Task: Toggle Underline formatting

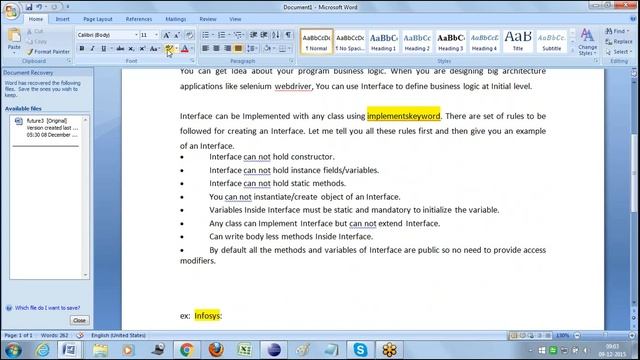Action: tap(104, 49)
